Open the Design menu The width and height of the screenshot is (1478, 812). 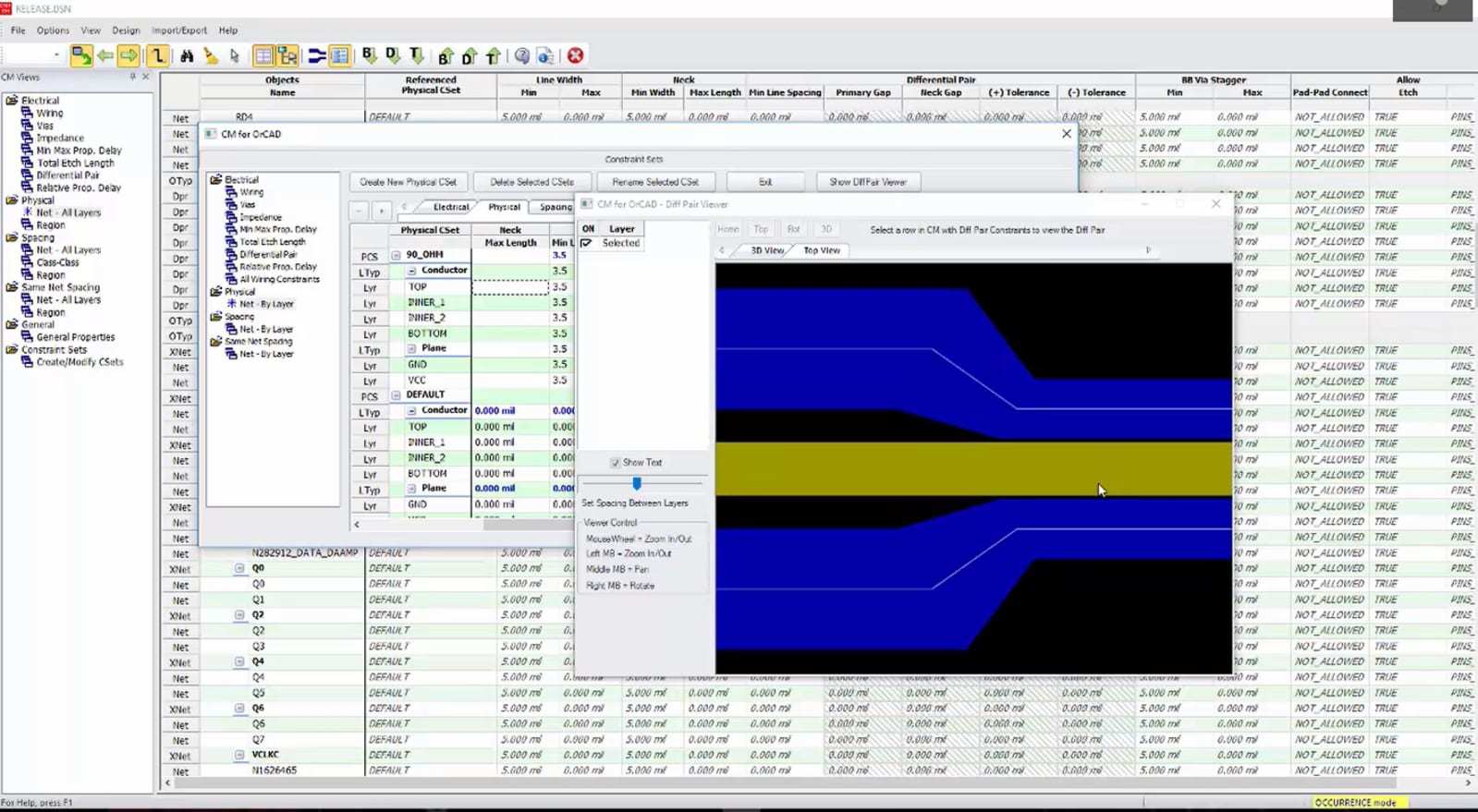pyautogui.click(x=126, y=30)
